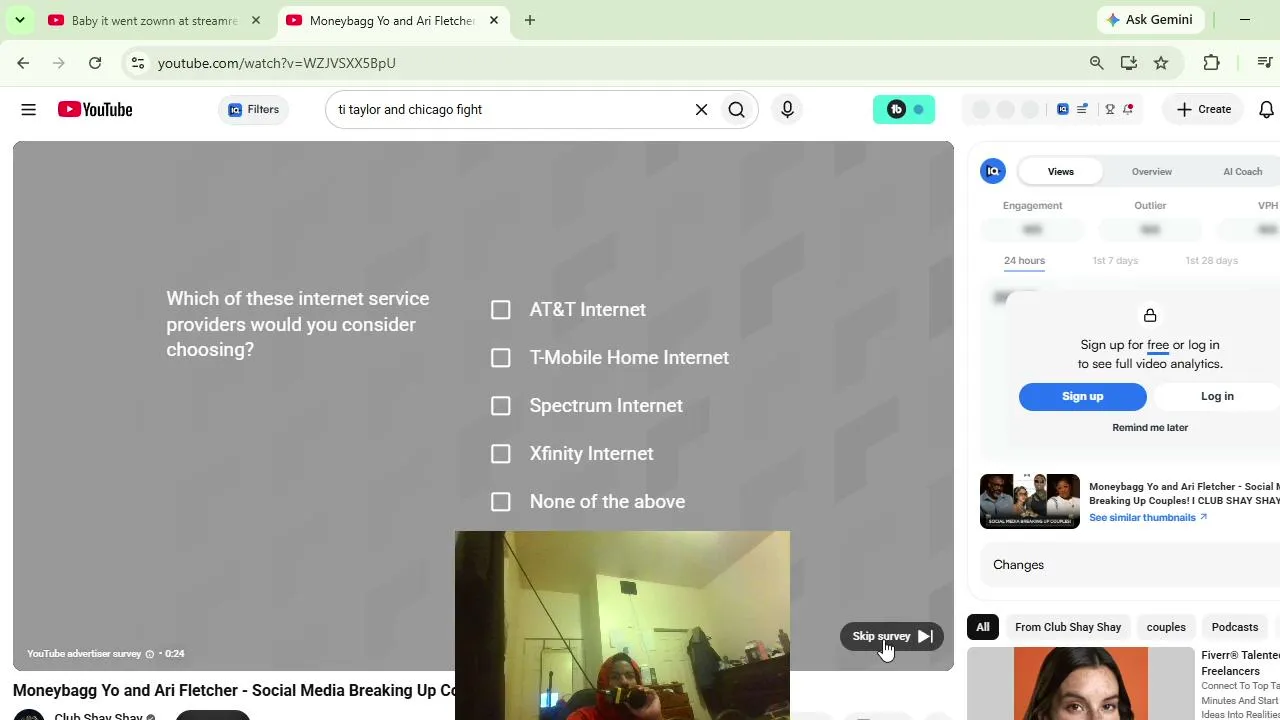1280x720 pixels.
Task: Click the vidIQ logo in the side panel
Action: pyautogui.click(x=993, y=171)
